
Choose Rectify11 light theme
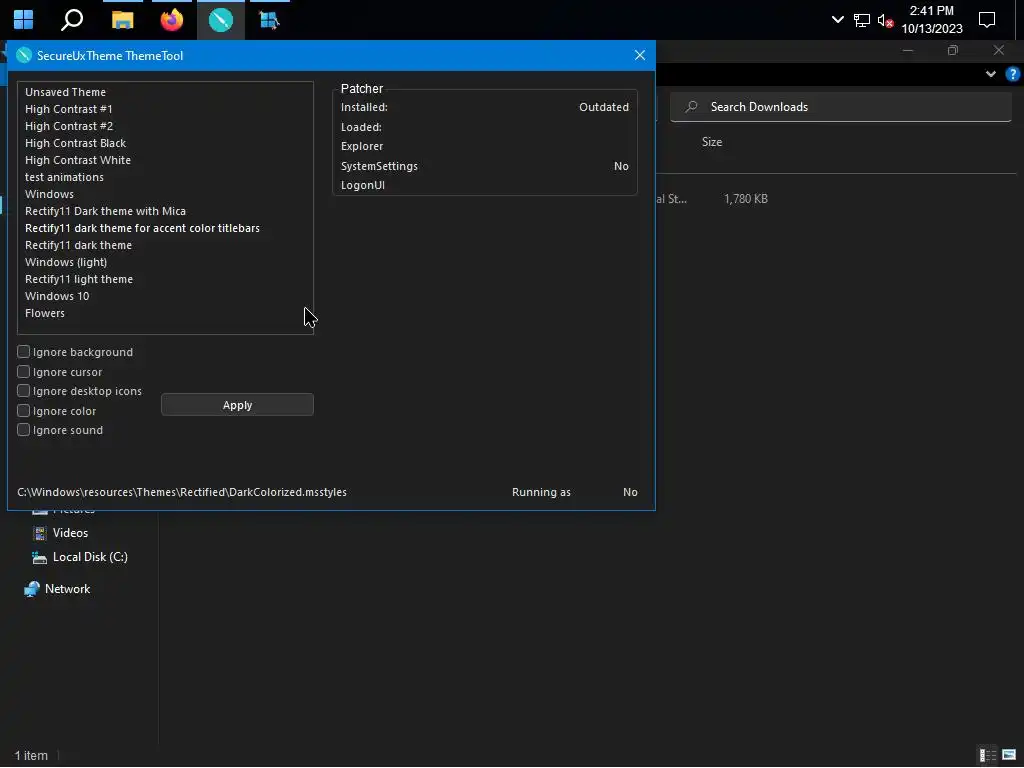coord(79,279)
